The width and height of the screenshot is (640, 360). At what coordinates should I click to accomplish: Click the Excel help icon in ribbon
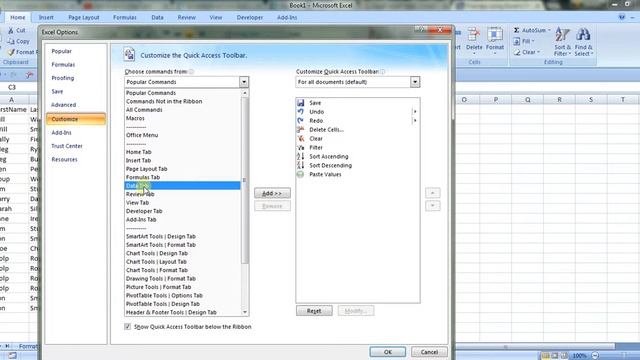click(622, 17)
